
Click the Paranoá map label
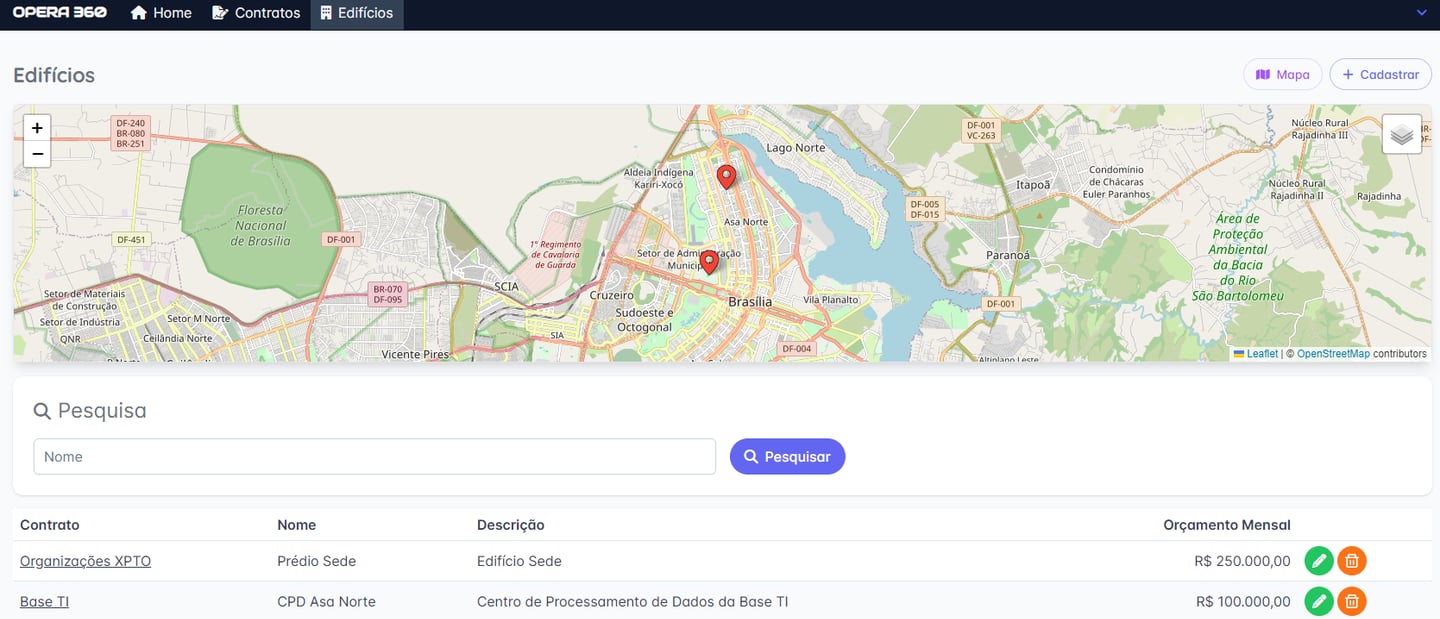tap(1007, 255)
